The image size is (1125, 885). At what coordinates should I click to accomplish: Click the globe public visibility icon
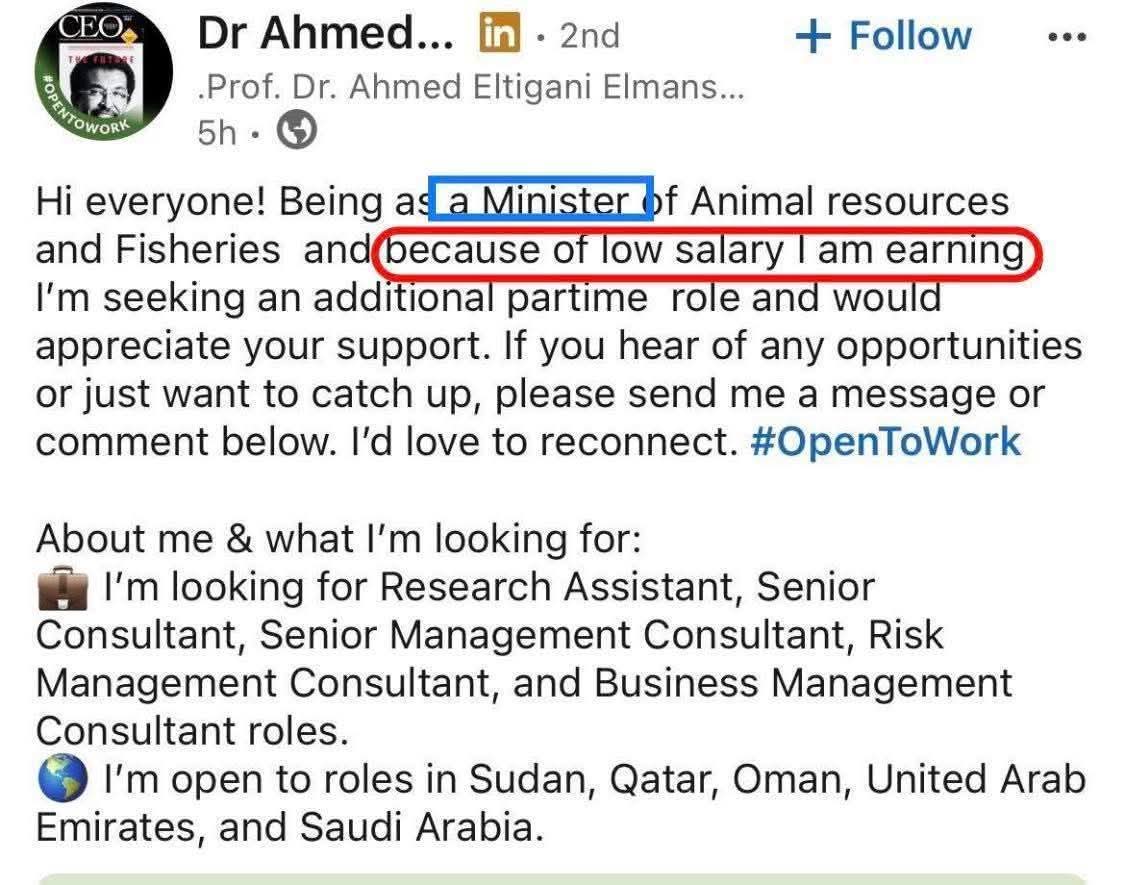[x=296, y=131]
